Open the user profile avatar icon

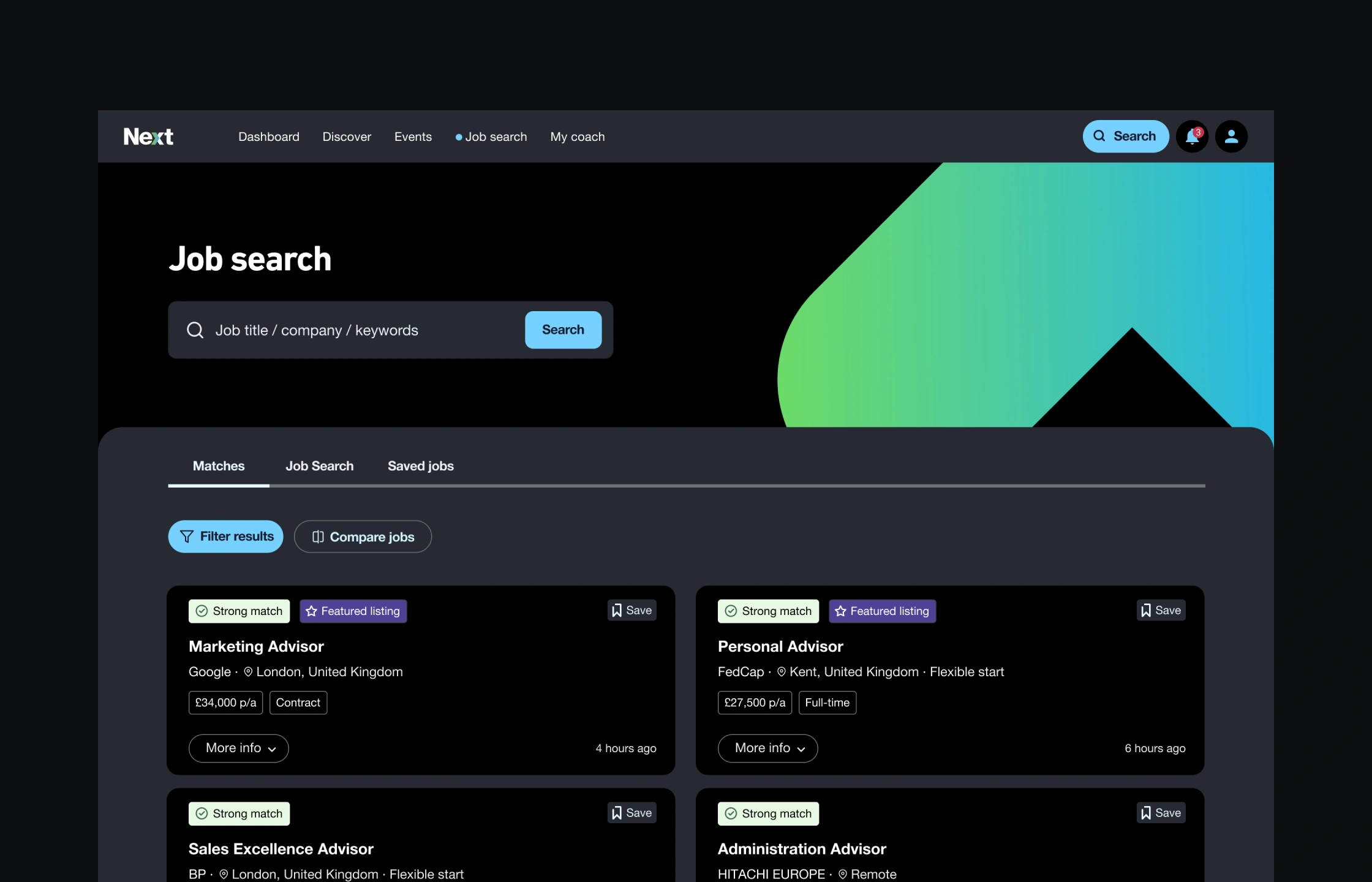1231,137
